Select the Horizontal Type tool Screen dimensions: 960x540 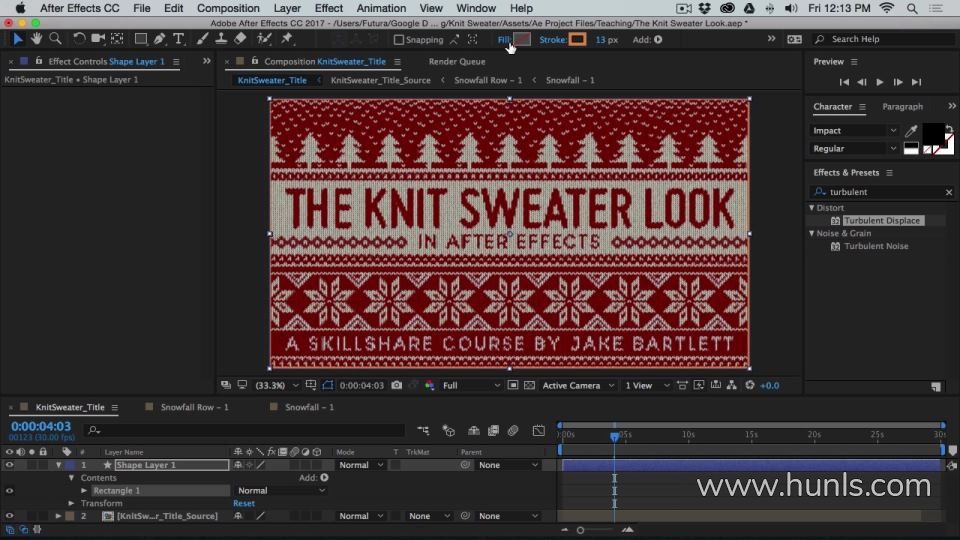tap(178, 39)
